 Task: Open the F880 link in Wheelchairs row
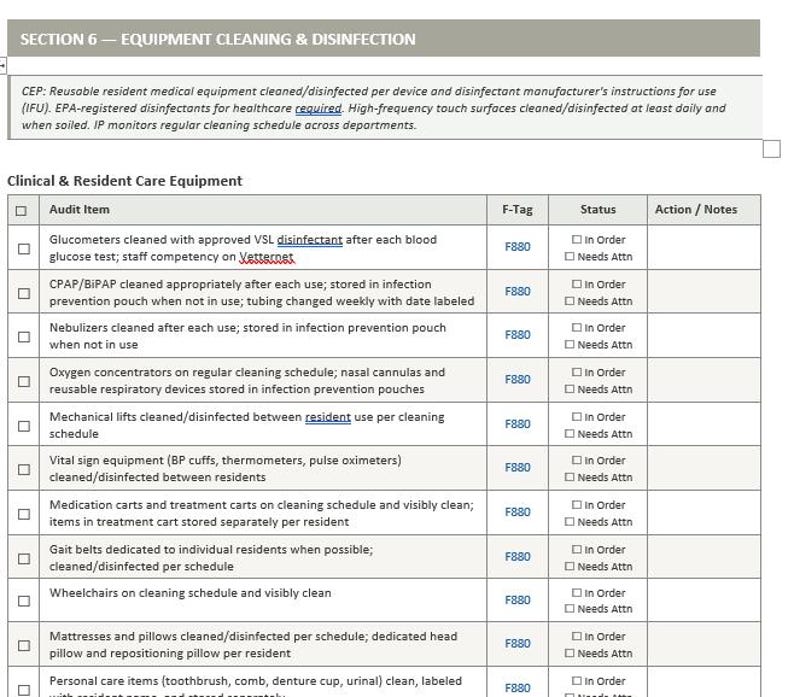[518, 600]
